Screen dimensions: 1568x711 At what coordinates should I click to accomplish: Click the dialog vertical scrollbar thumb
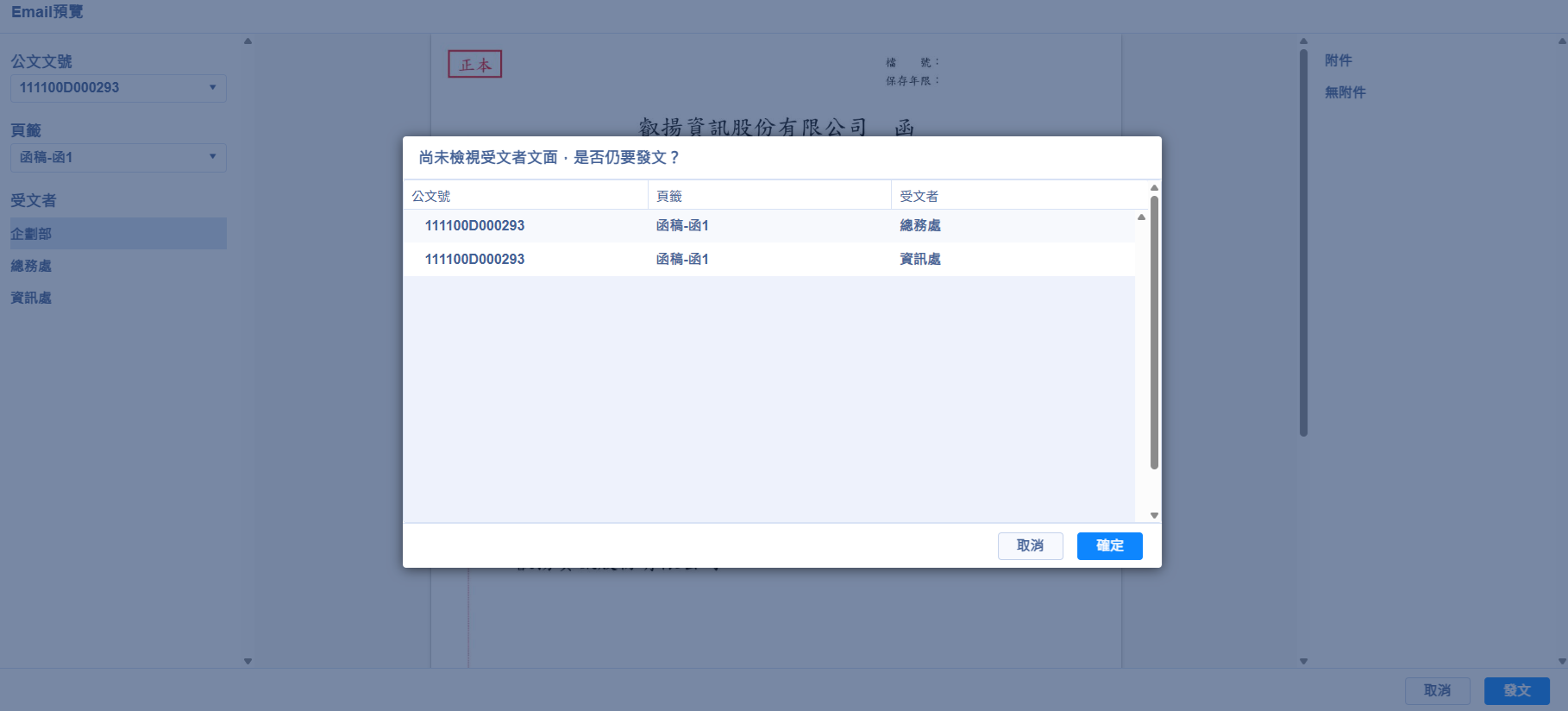point(1154,332)
